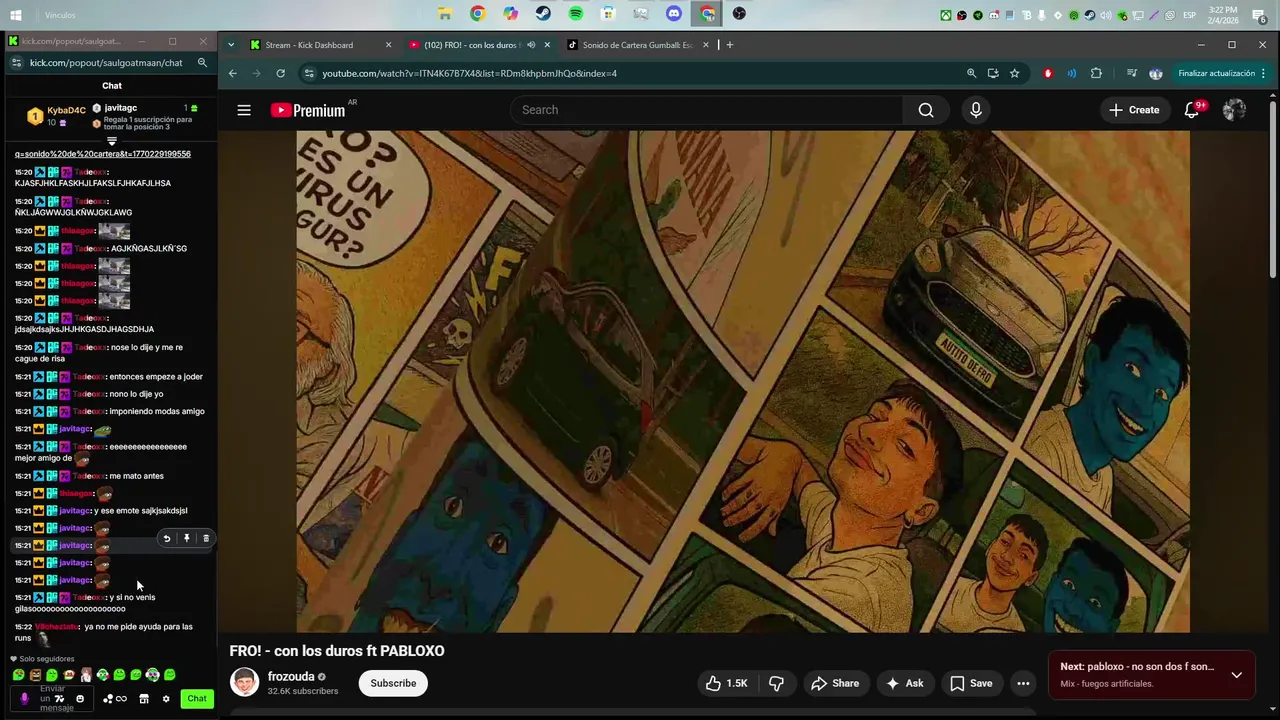Open Kick chat settings gear
The image size is (1280, 720).
pos(166,699)
